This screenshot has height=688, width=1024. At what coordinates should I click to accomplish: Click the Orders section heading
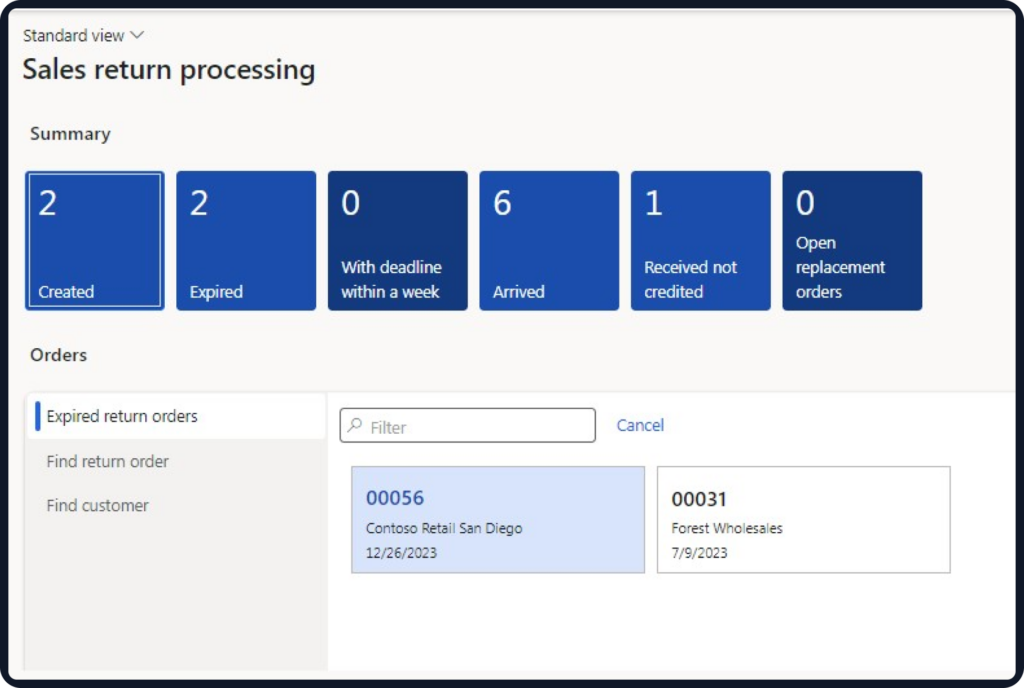click(59, 355)
